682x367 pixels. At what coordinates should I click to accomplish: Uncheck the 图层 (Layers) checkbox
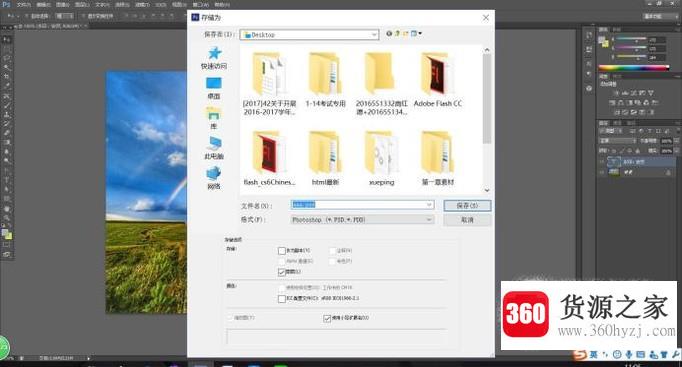[282, 272]
